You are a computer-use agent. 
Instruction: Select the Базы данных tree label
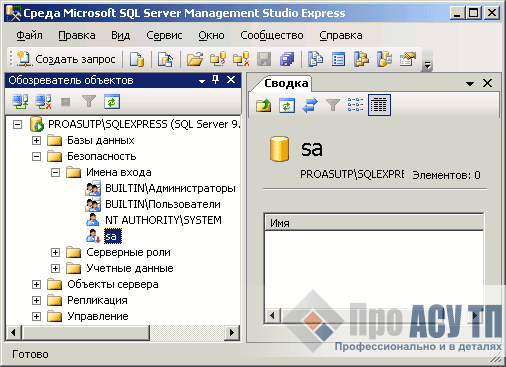(x=101, y=140)
